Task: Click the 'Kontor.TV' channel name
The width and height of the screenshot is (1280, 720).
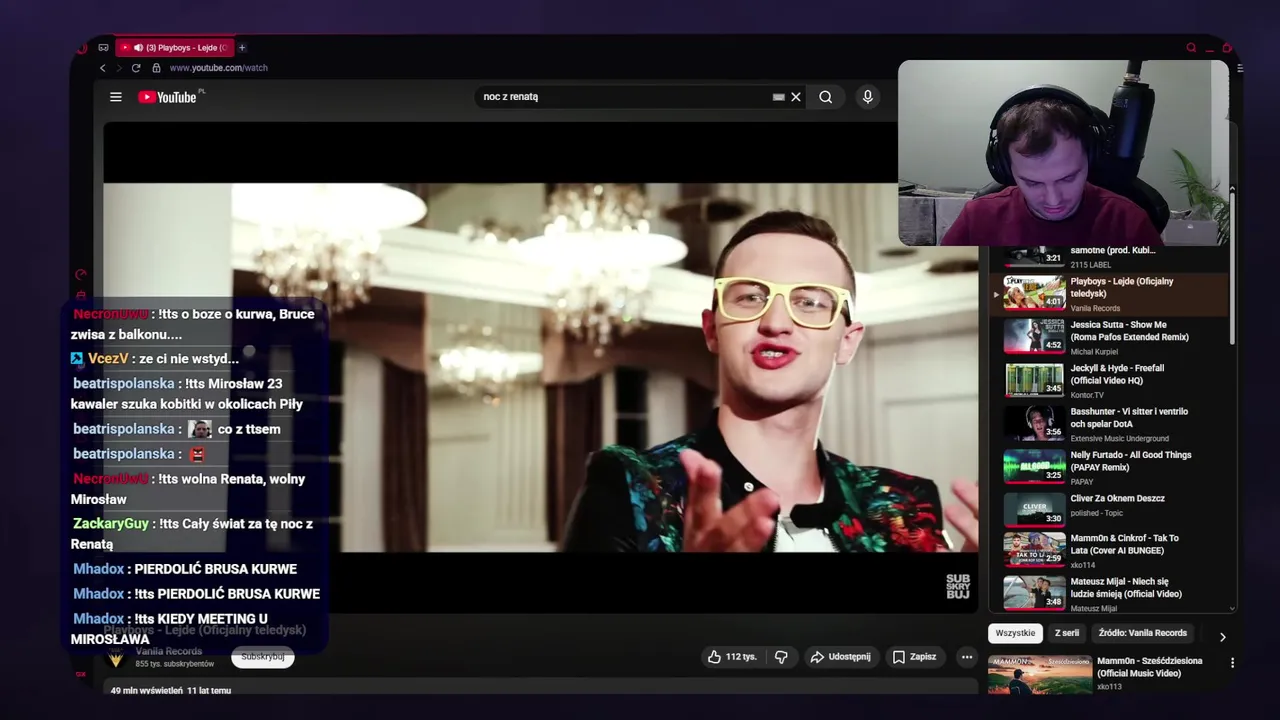Action: coord(1089,395)
